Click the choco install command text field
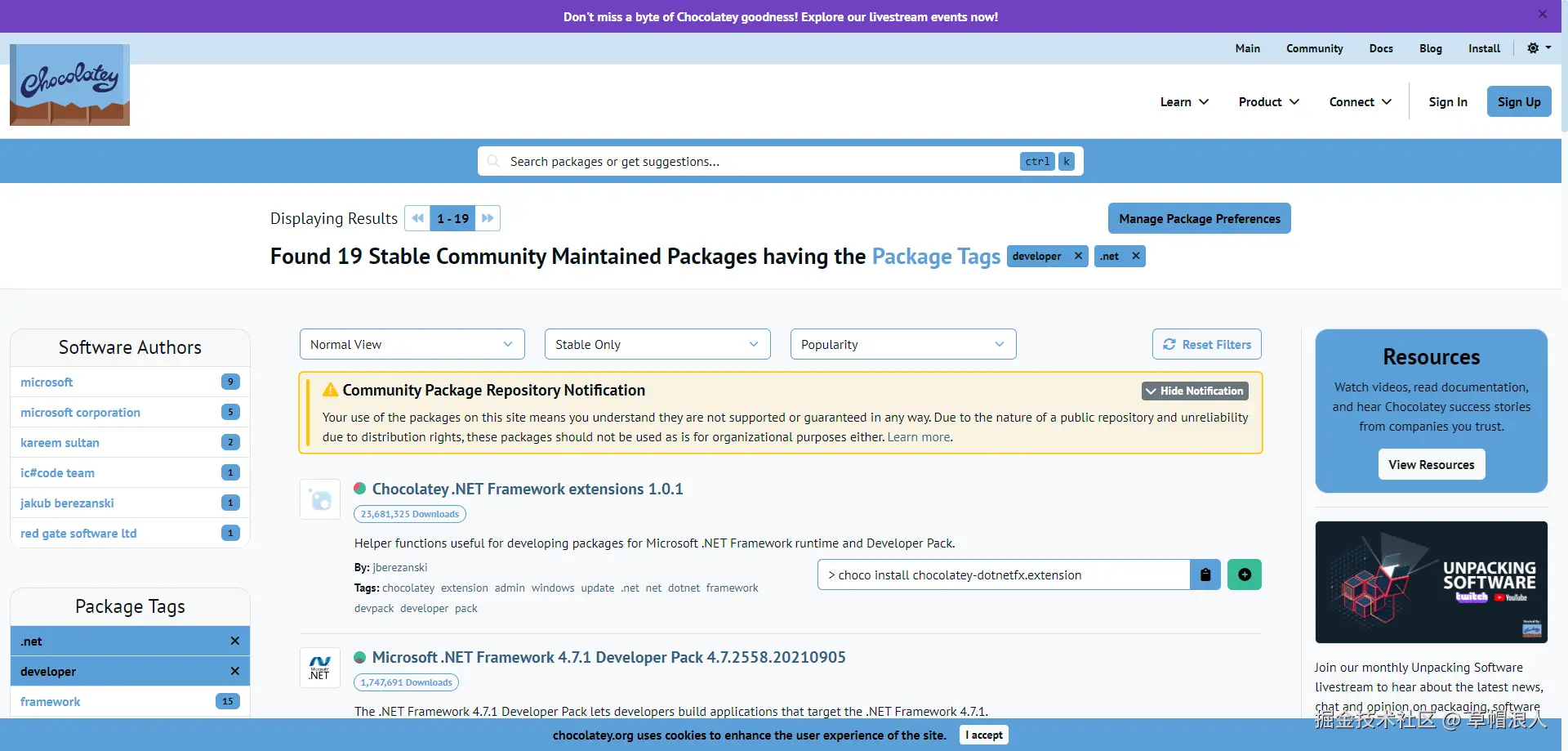Screen dimensions: 1568x751 click(x=1004, y=574)
